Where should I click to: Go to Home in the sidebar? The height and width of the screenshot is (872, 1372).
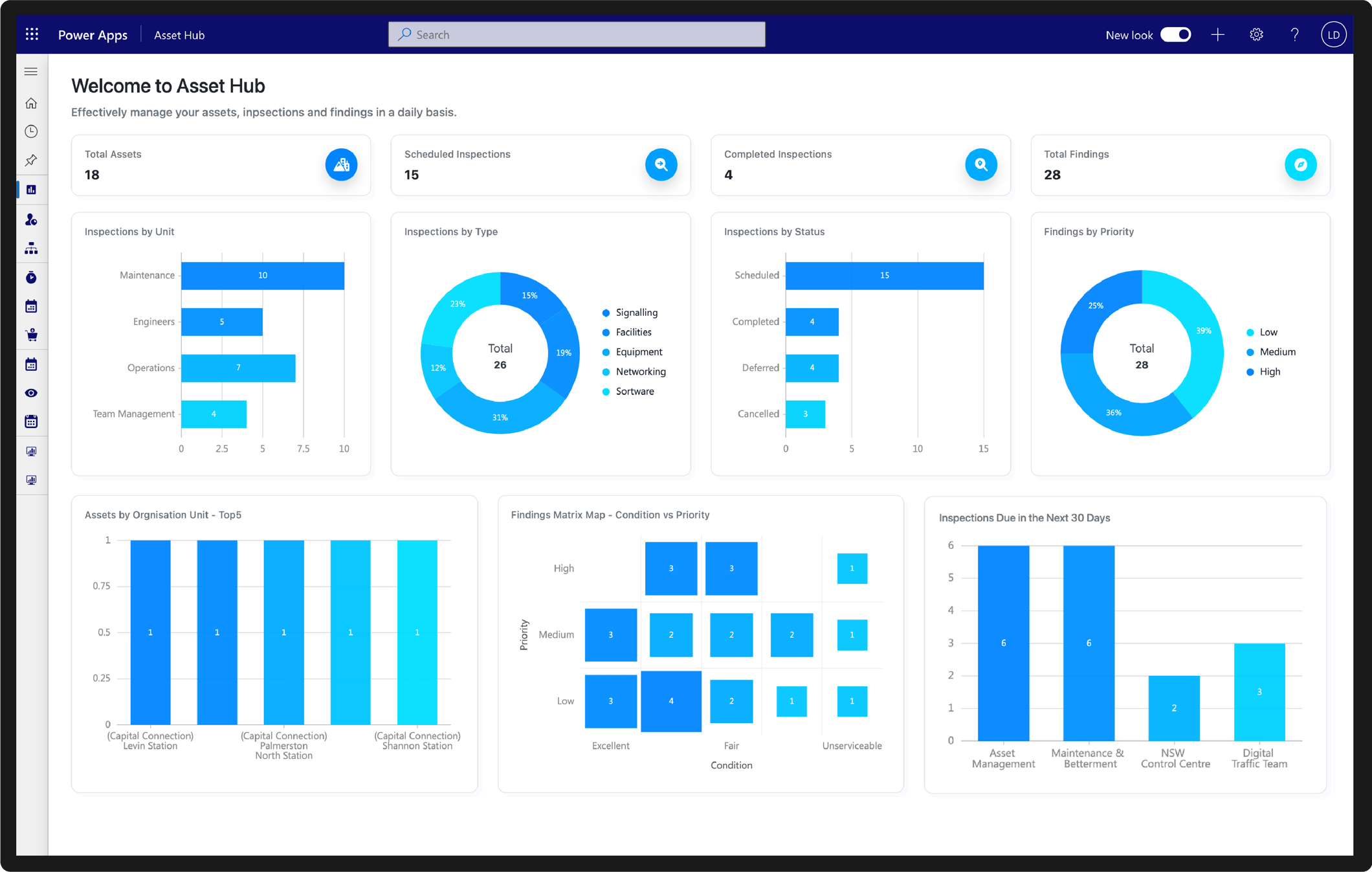[x=31, y=103]
